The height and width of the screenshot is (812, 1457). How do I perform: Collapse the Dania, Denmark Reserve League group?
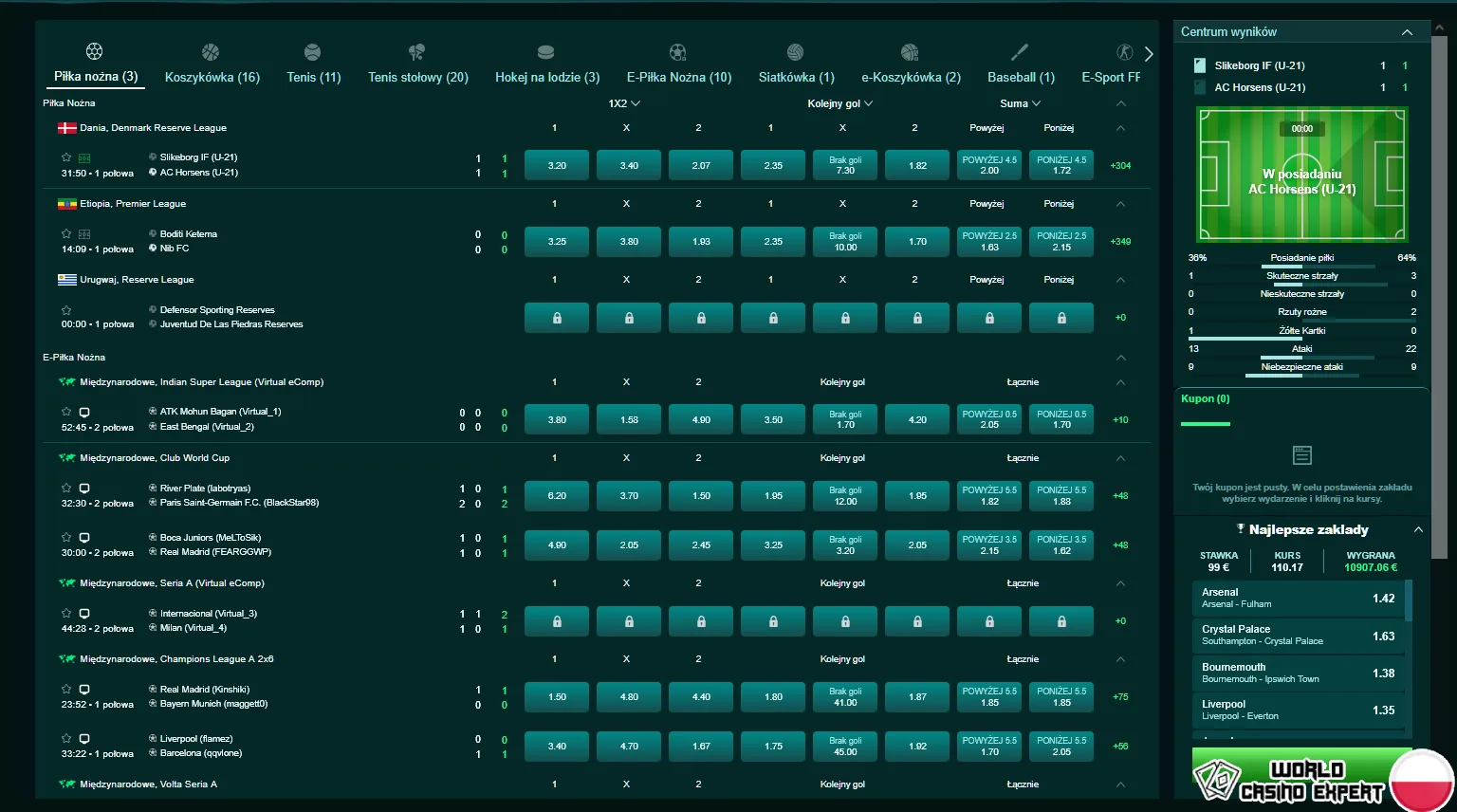pos(1120,128)
